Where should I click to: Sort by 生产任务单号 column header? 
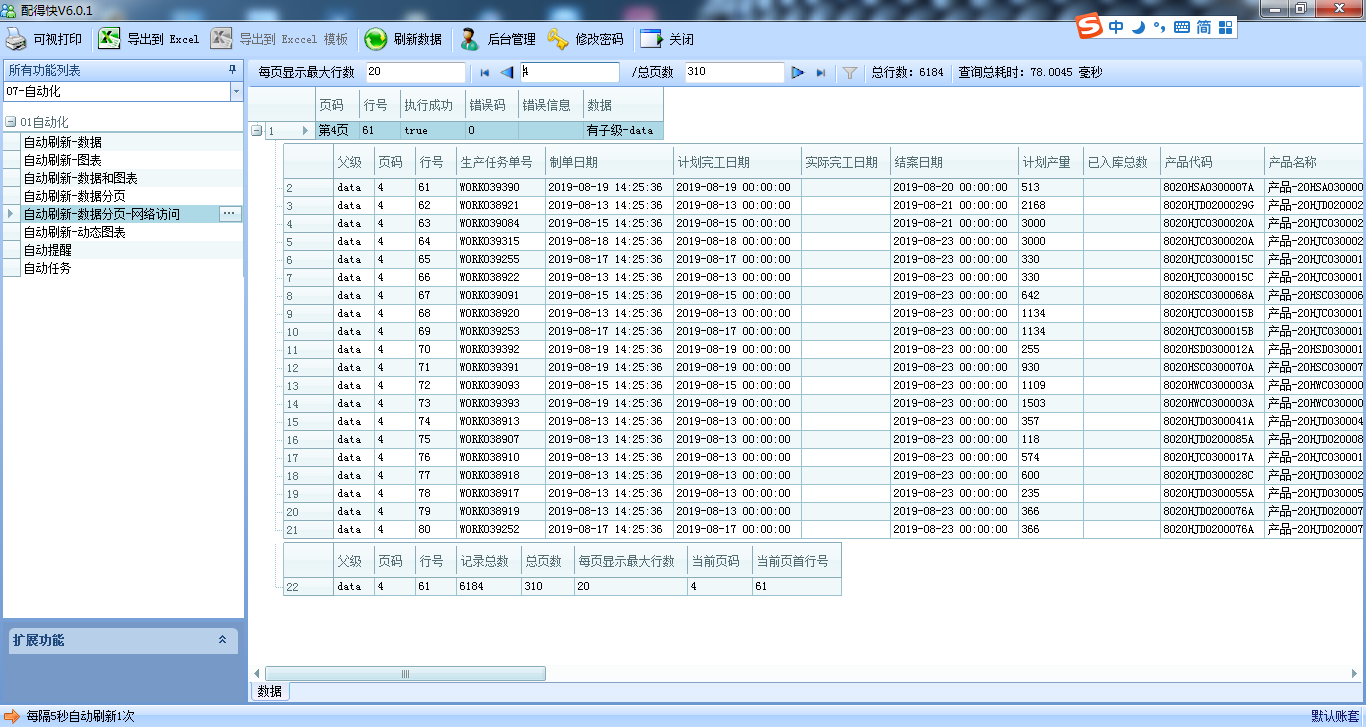(500, 162)
